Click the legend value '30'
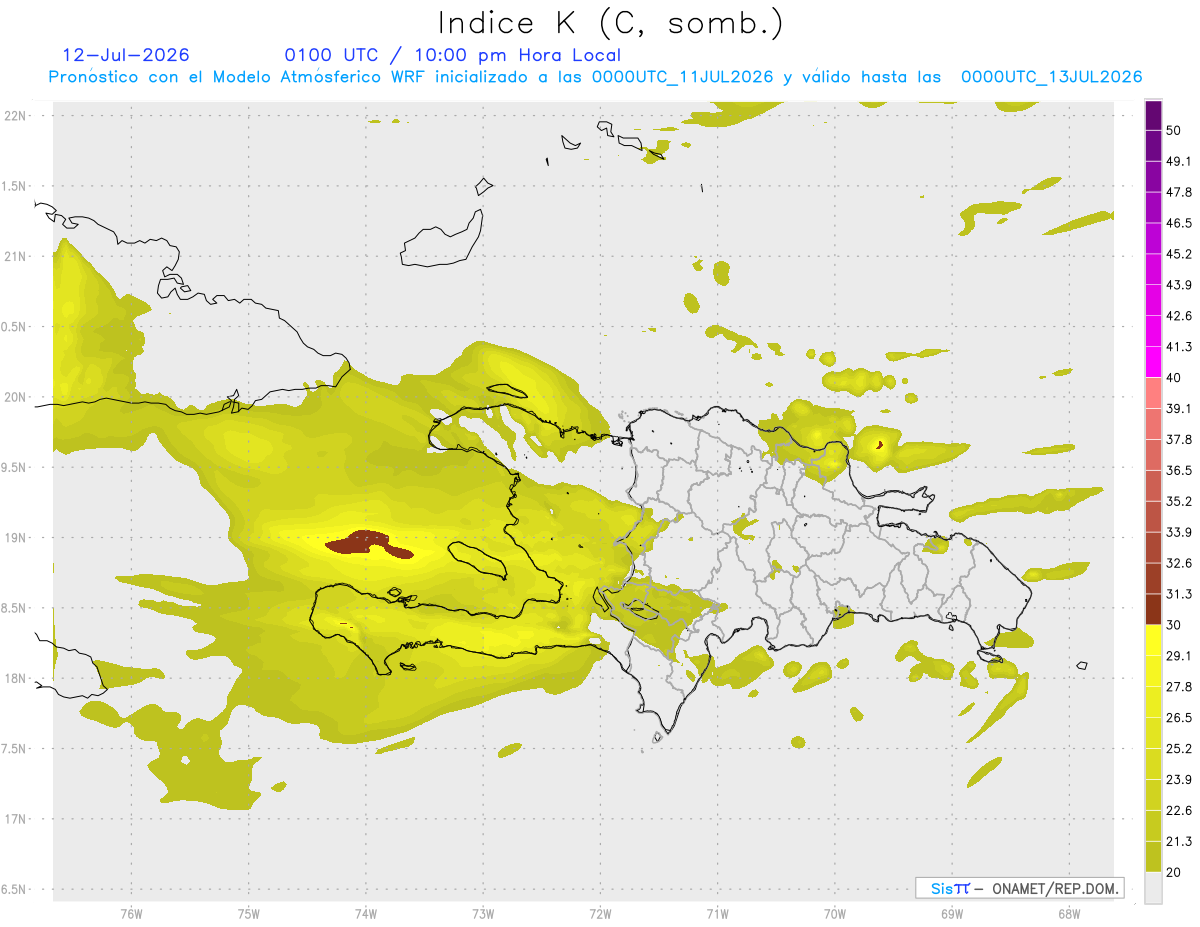 tap(1175, 625)
